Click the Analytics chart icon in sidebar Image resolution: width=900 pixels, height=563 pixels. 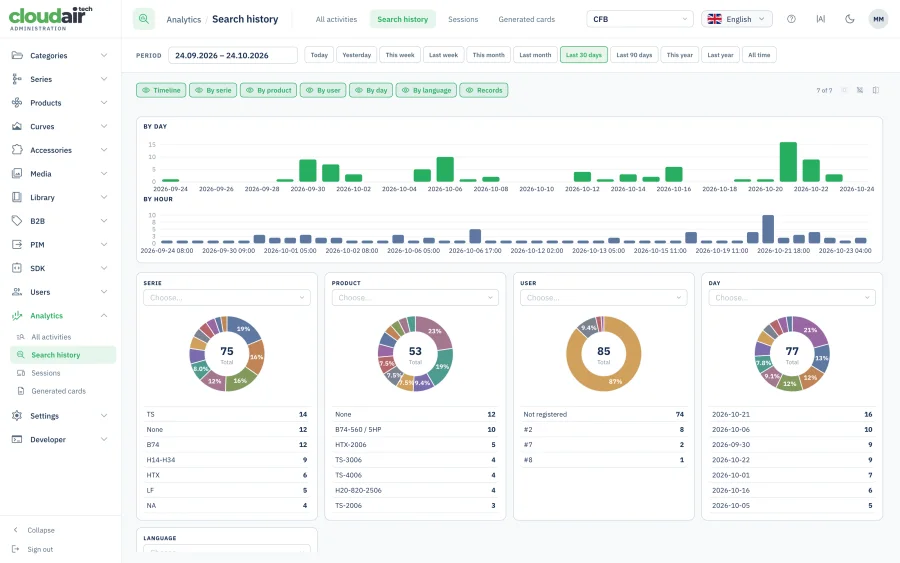[x=17, y=315]
